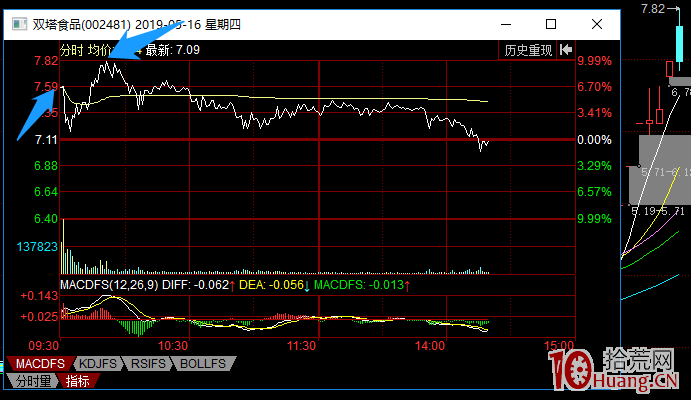691x400 pixels.
Task: Click the window icon left of 双塔食品
Action: pyautogui.click(x=19, y=24)
